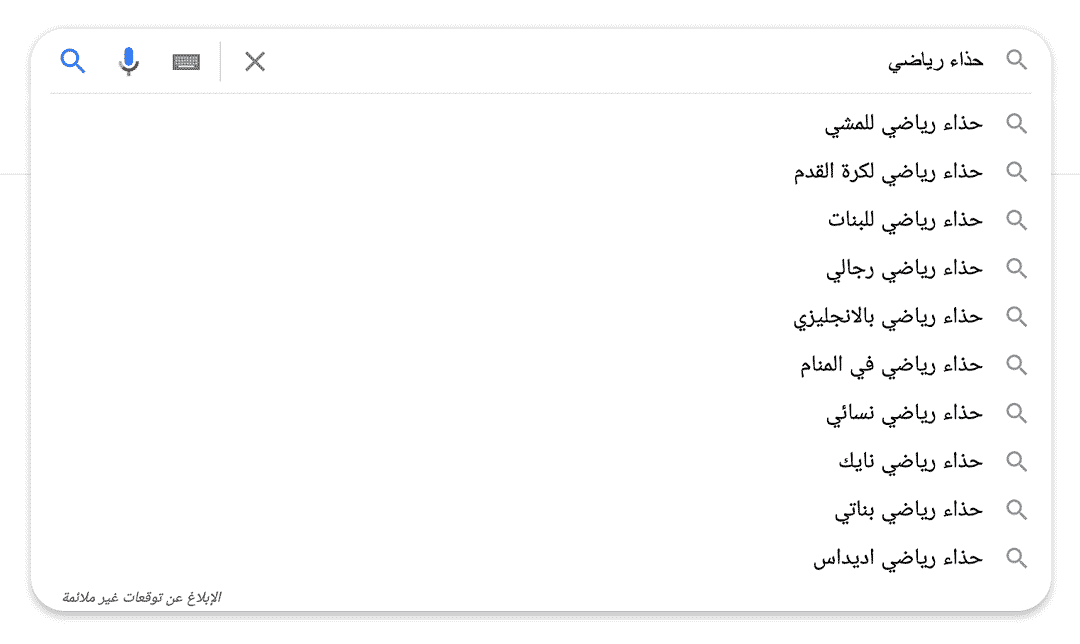
Task: Activate voice search via the microphone icon
Action: (x=128, y=61)
